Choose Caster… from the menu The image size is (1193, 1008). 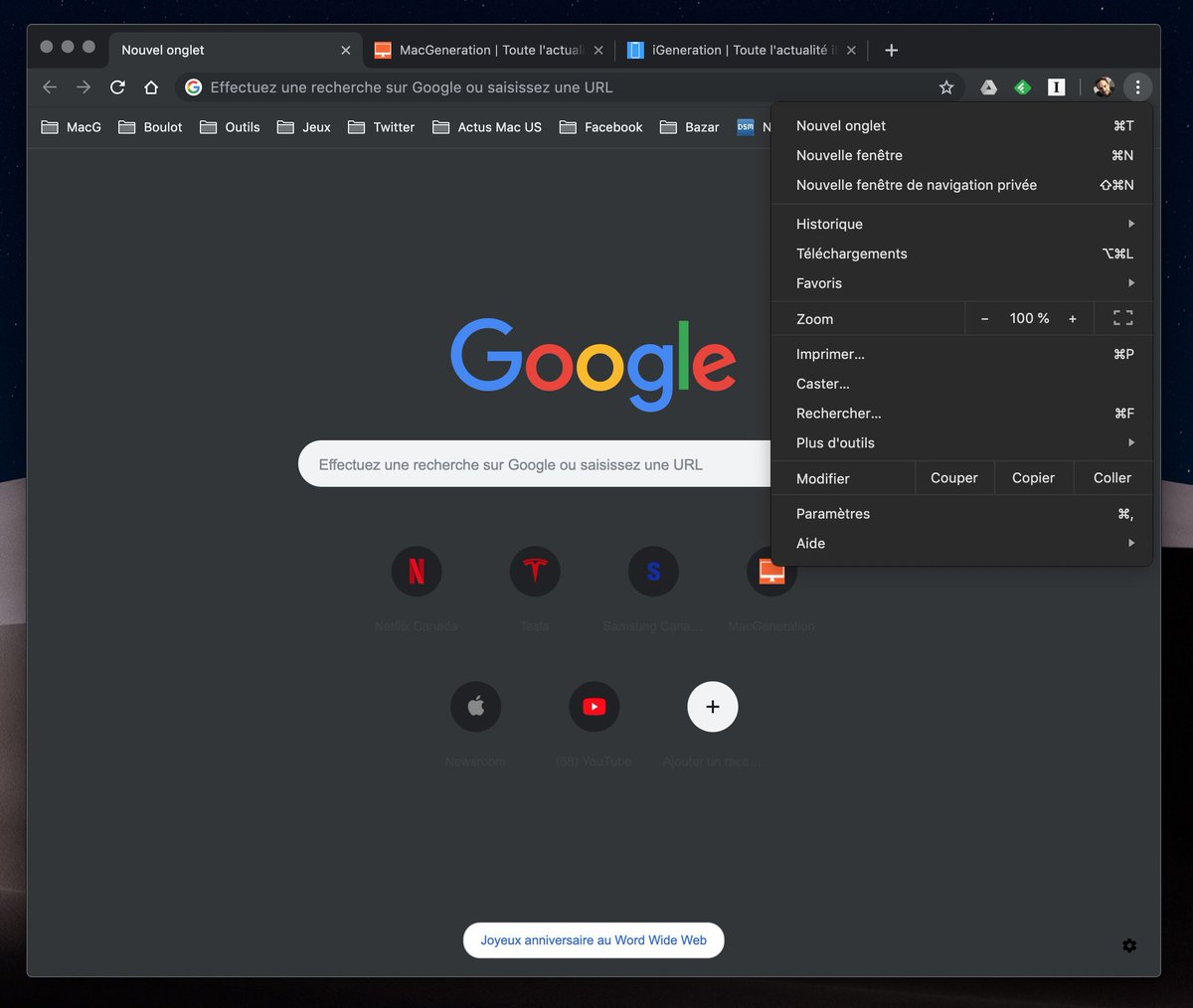[961, 384]
